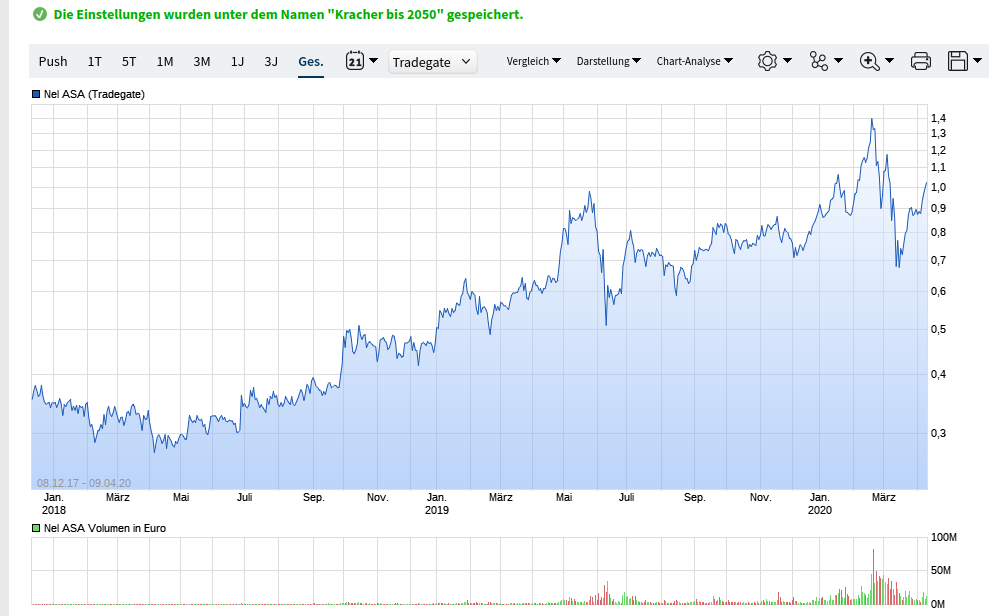The image size is (1001, 616).
Task: Click green Nel ASA Volumen legend square
Action: click(36, 527)
